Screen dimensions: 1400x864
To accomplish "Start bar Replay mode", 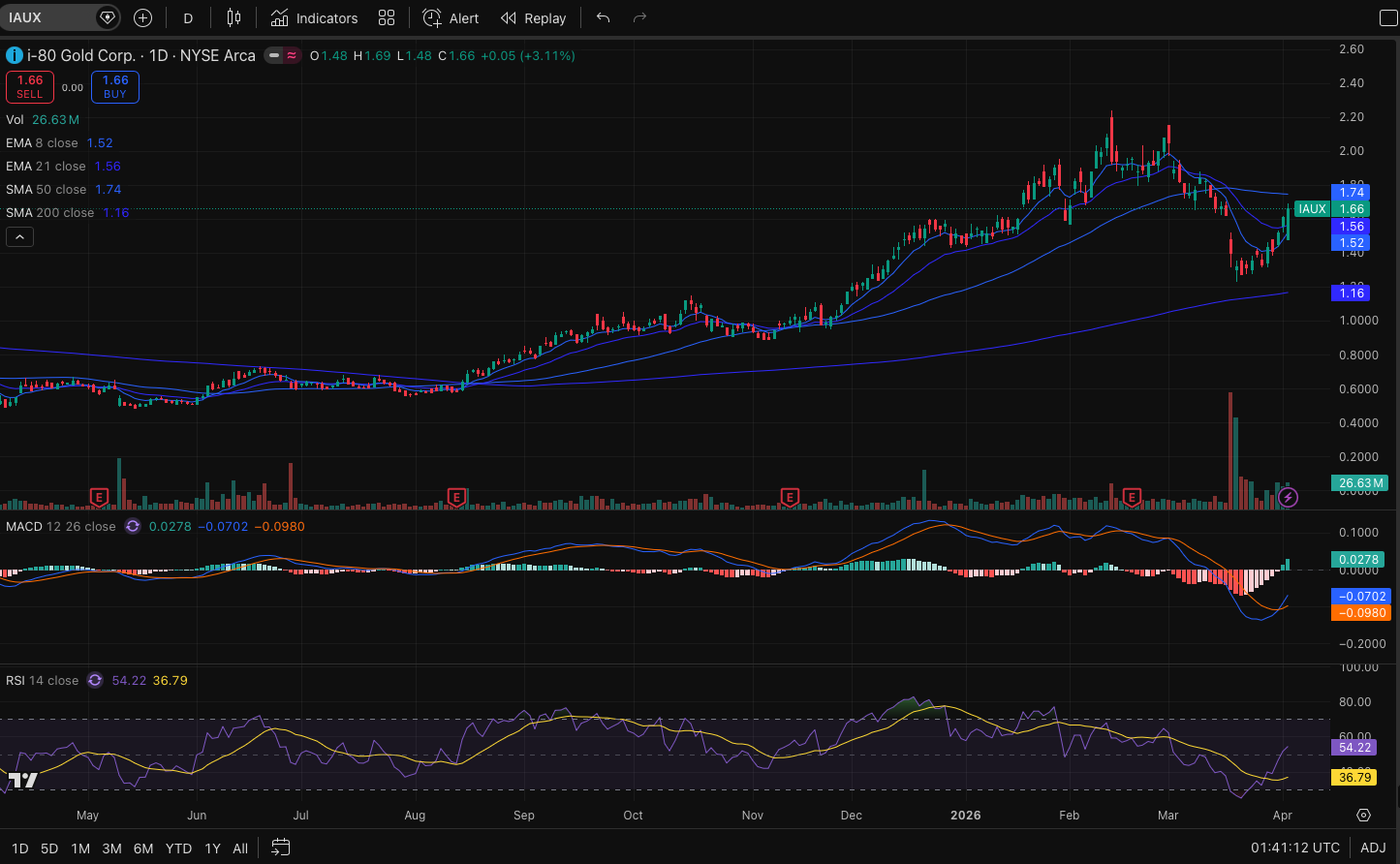I will (x=534, y=17).
